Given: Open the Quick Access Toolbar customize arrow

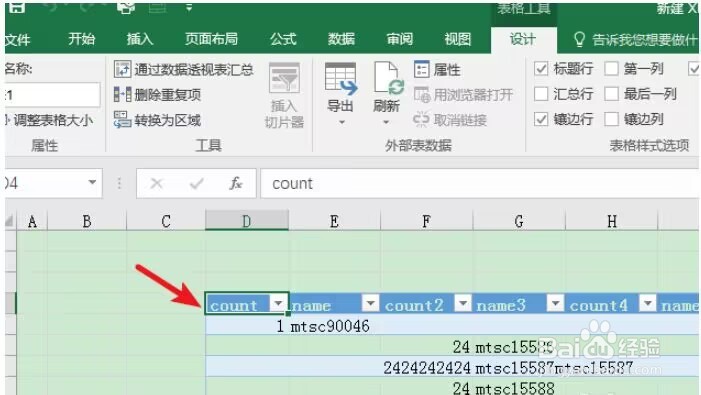Looking at the screenshot, I should coord(189,8).
